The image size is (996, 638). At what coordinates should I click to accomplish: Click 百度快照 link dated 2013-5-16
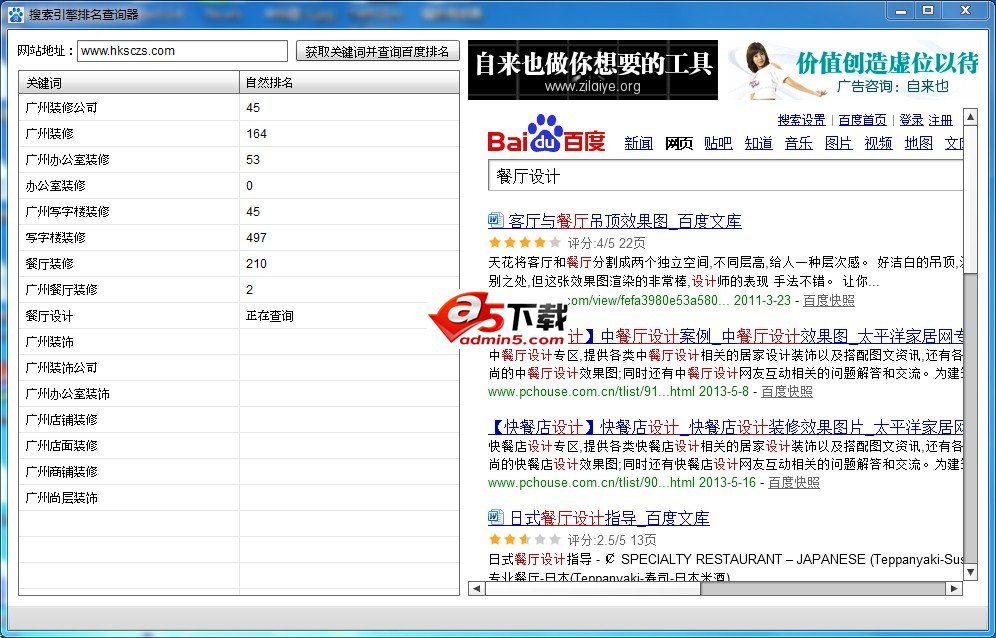coord(794,482)
